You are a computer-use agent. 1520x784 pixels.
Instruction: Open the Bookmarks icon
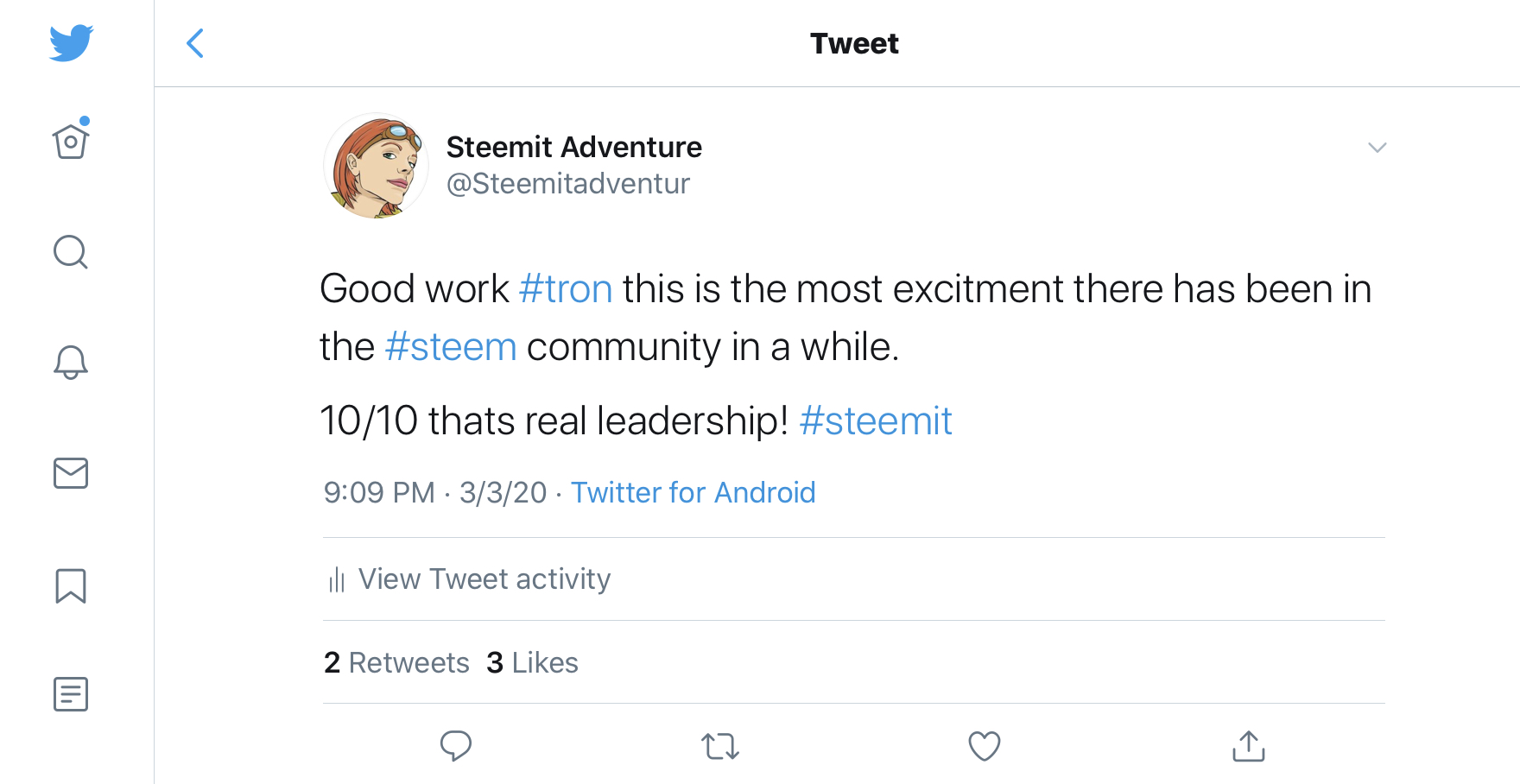[71, 585]
